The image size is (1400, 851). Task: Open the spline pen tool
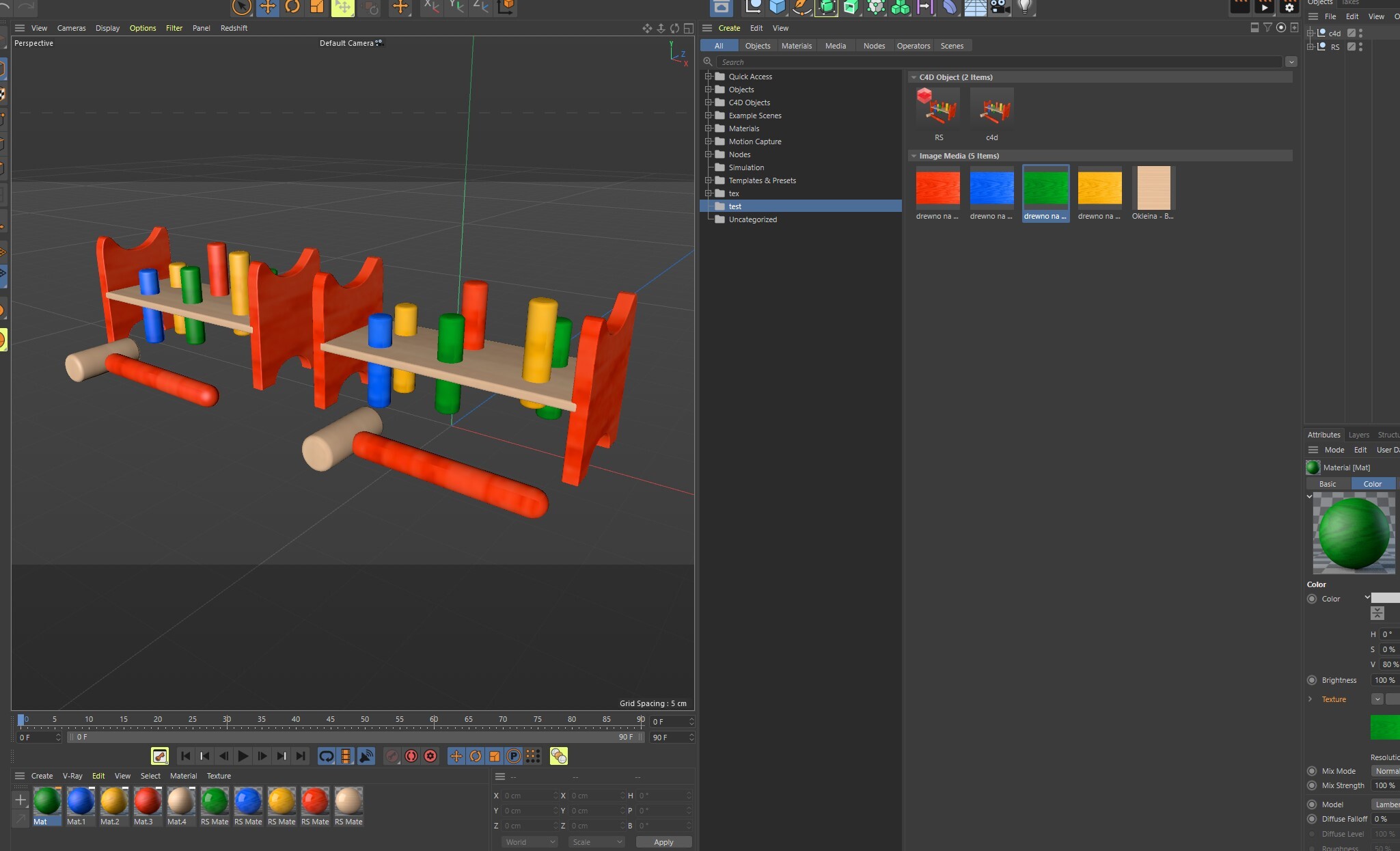(x=801, y=7)
